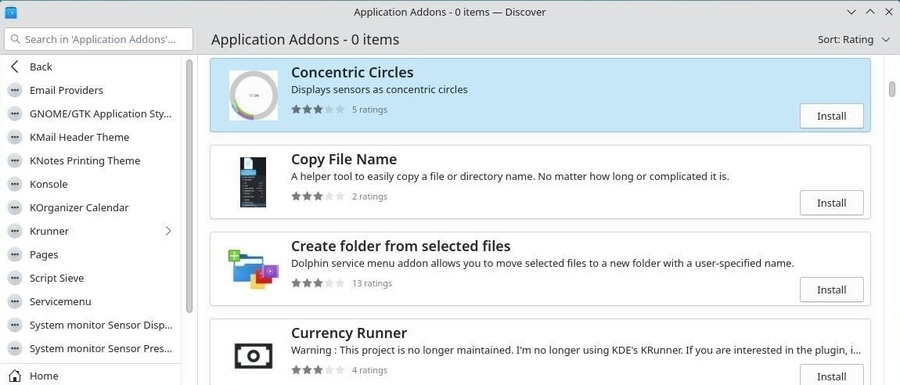Click the Back arrow icon in sidebar

tap(15, 67)
